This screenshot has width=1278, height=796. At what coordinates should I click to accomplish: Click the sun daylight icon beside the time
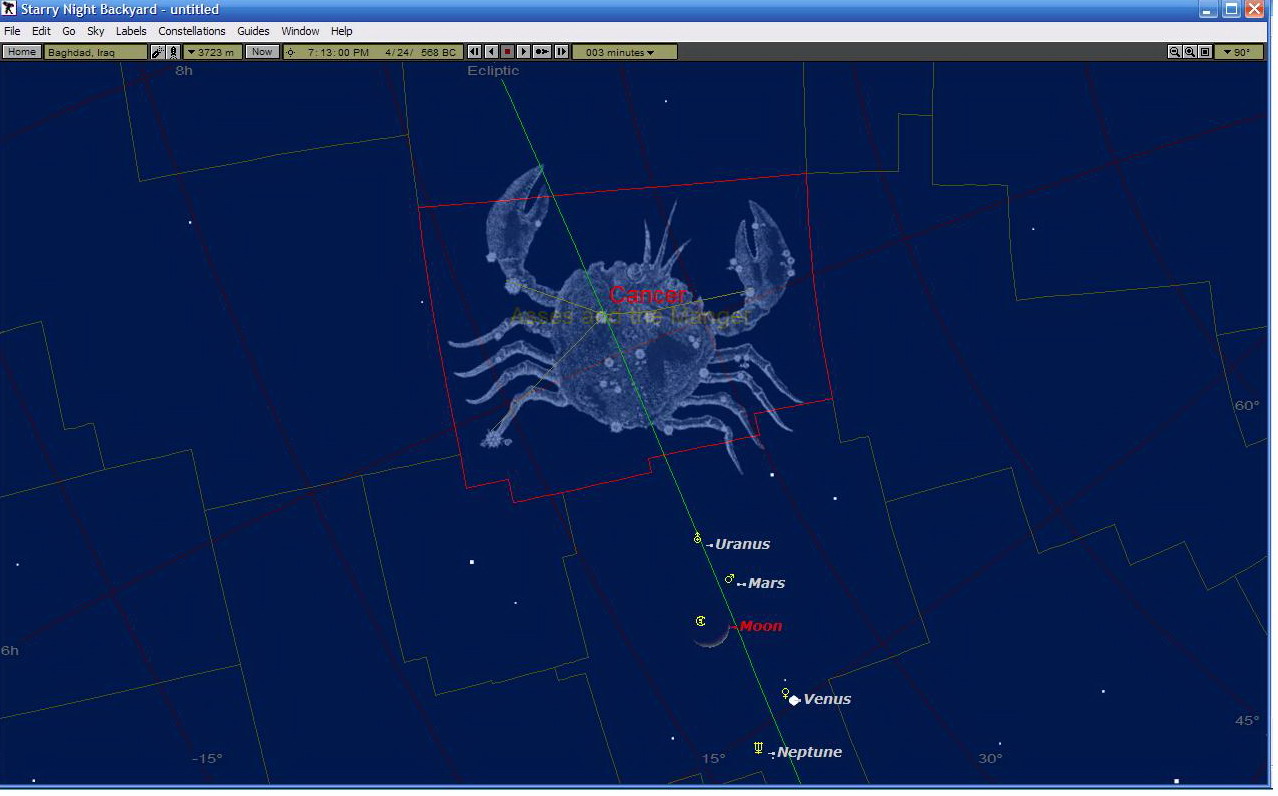291,52
